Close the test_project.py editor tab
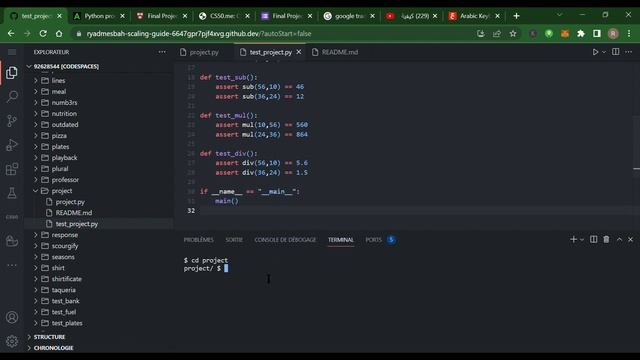The width and height of the screenshot is (640, 360). pos(299,52)
